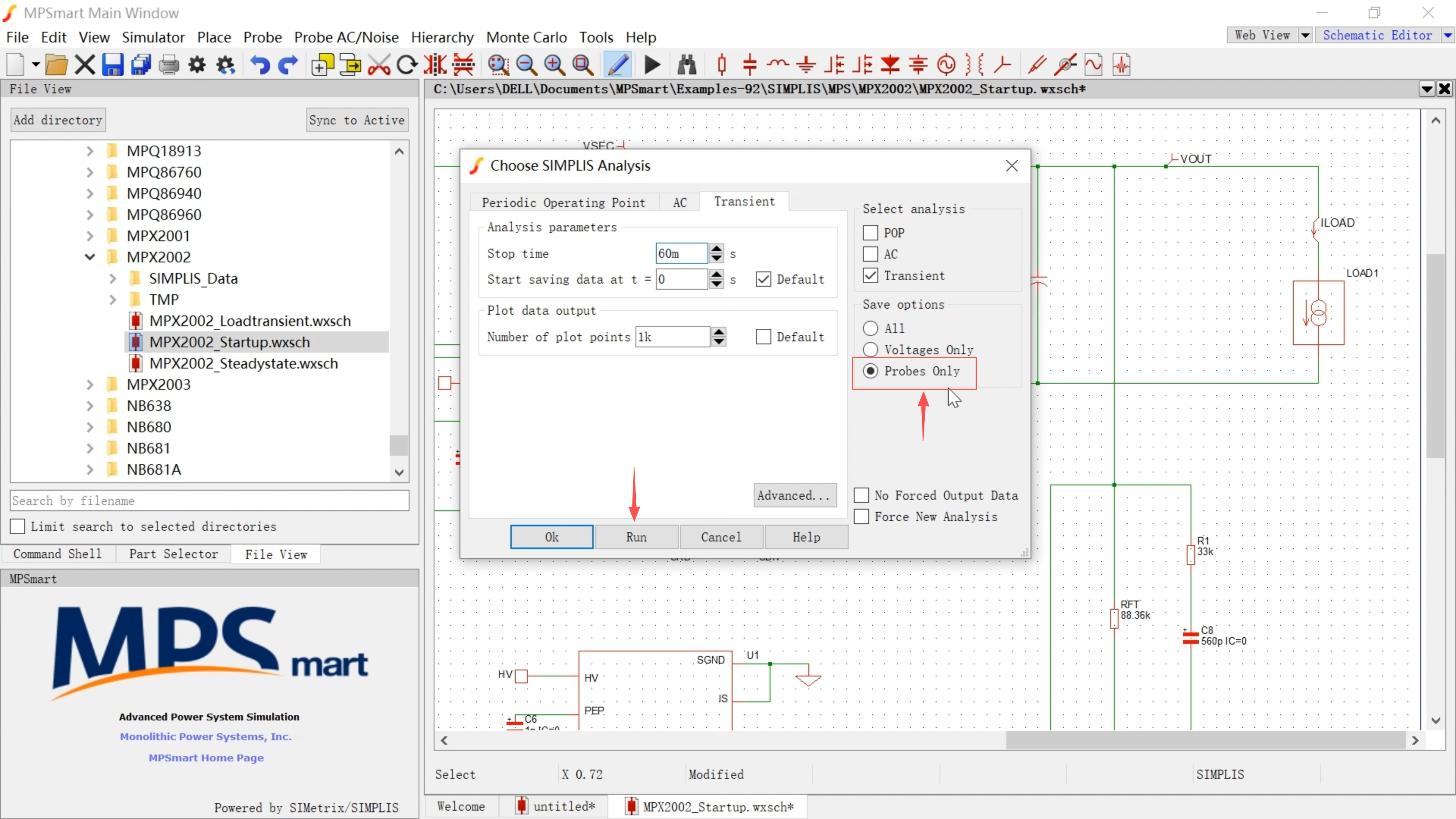Open the MPSmart Home Page link

(x=206, y=758)
